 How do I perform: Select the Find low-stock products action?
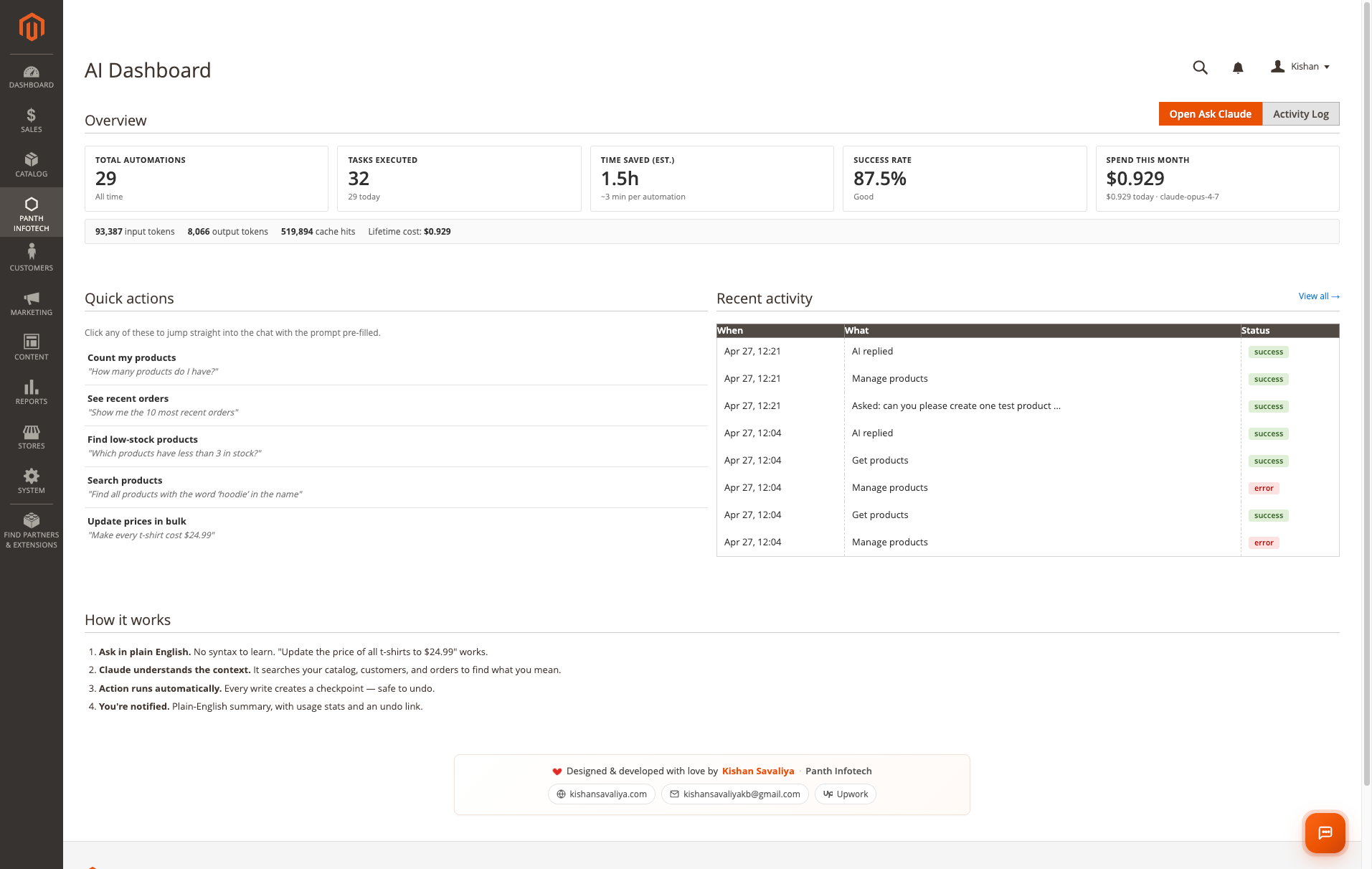[396, 446]
